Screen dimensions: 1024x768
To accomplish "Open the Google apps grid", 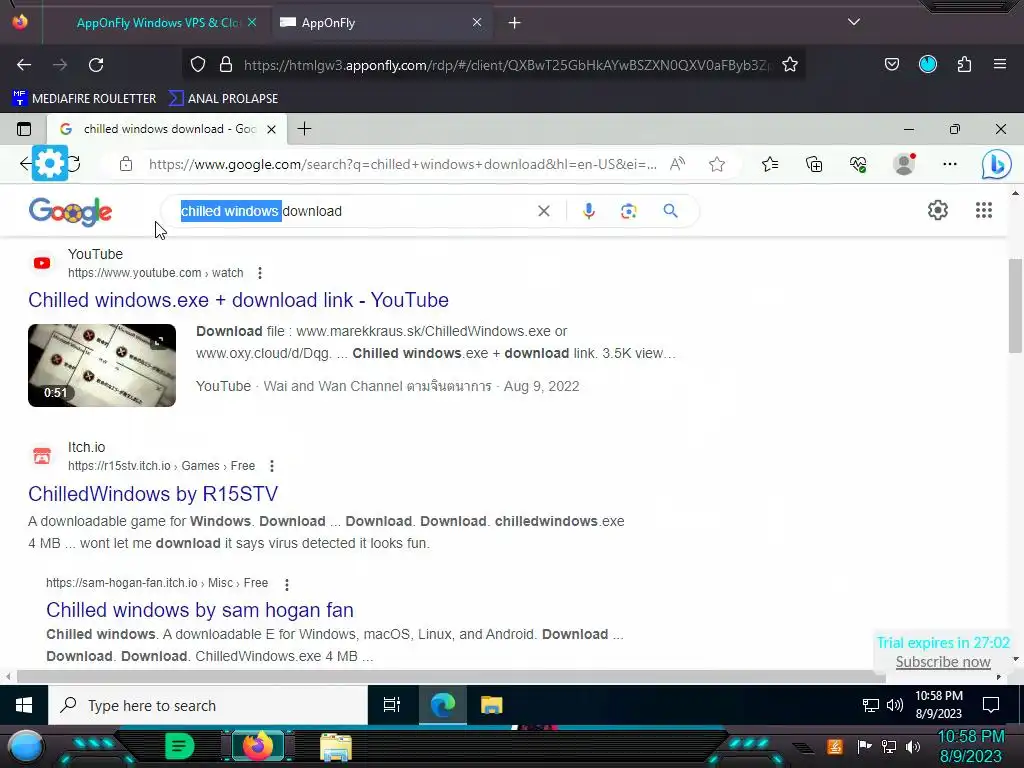I will [984, 210].
